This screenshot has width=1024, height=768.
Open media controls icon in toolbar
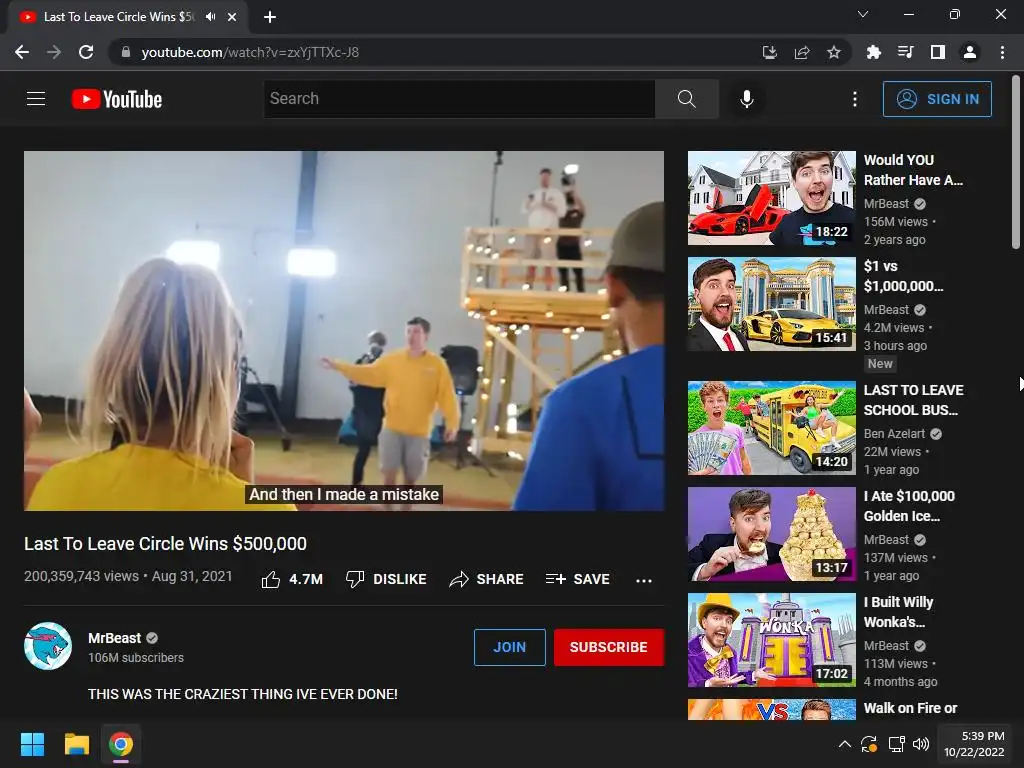tap(905, 52)
